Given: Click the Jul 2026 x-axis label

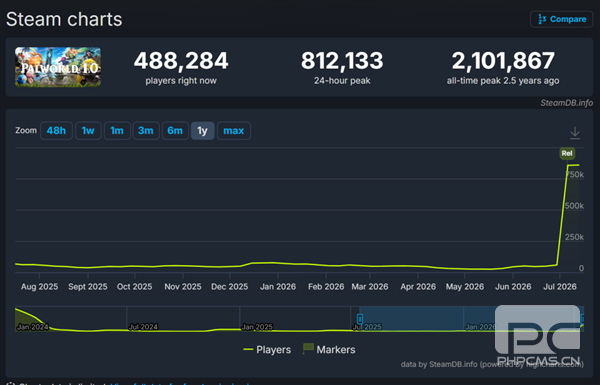Looking at the screenshot, I should click(x=560, y=287).
